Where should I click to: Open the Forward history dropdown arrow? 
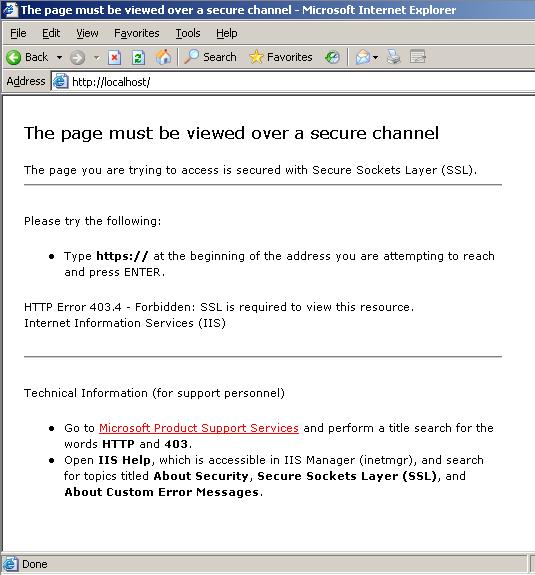pyautogui.click(x=96, y=58)
